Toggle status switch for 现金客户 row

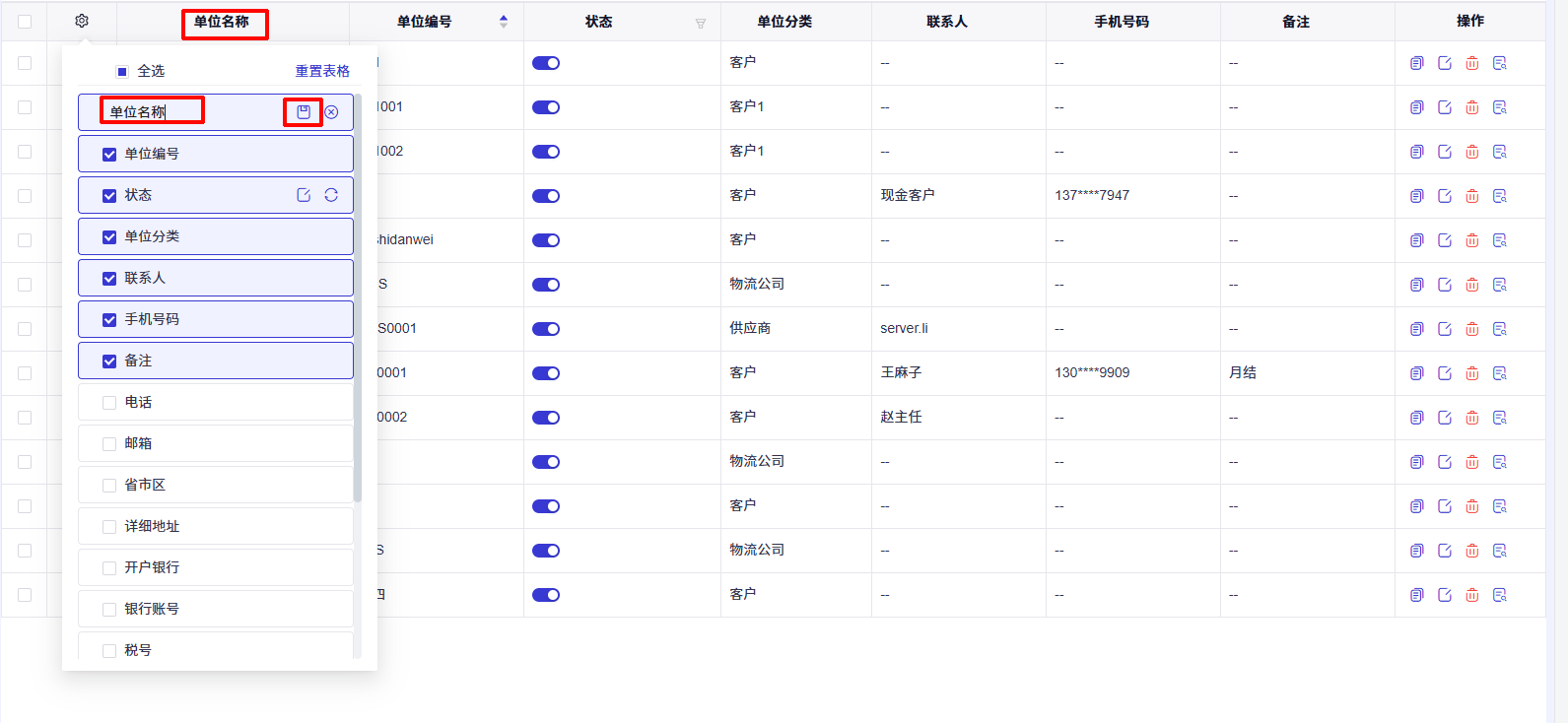coord(546,196)
